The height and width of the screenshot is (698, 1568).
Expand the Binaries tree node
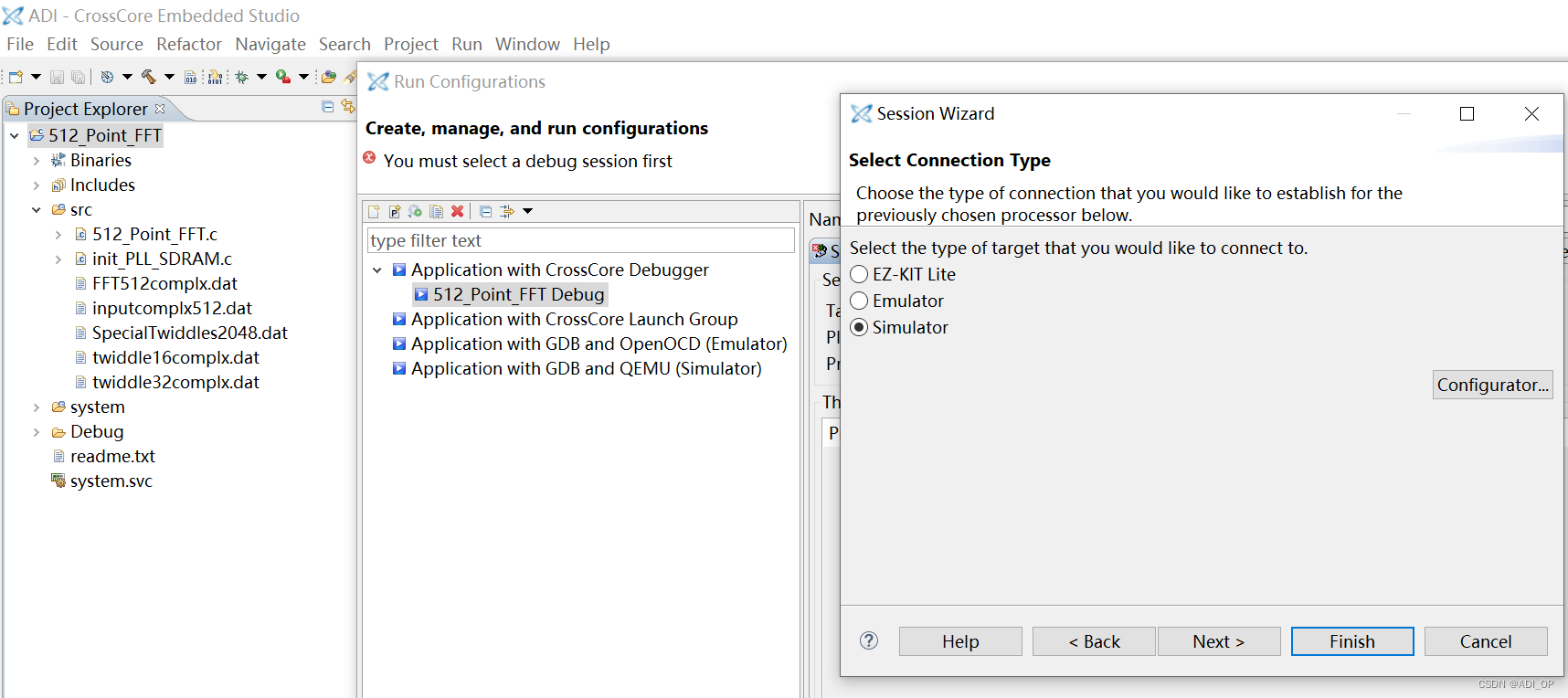[37, 161]
